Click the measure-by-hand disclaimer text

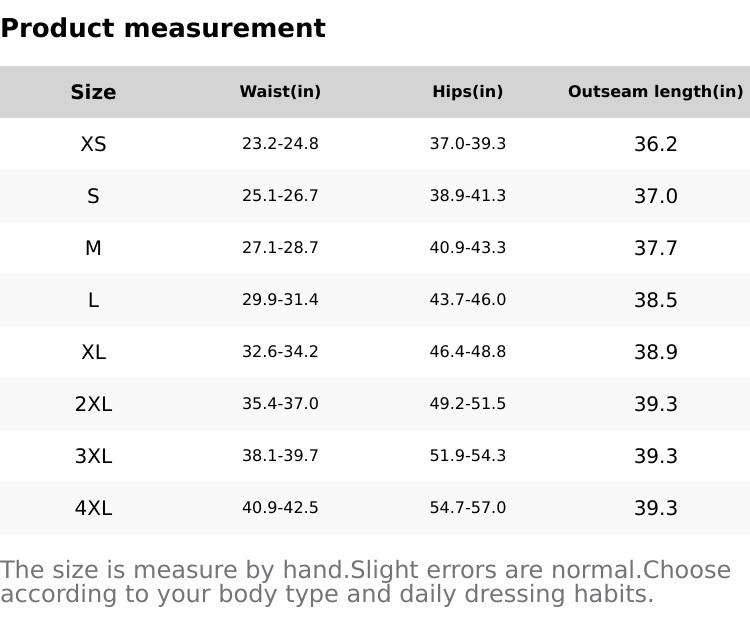pyautogui.click(x=365, y=582)
